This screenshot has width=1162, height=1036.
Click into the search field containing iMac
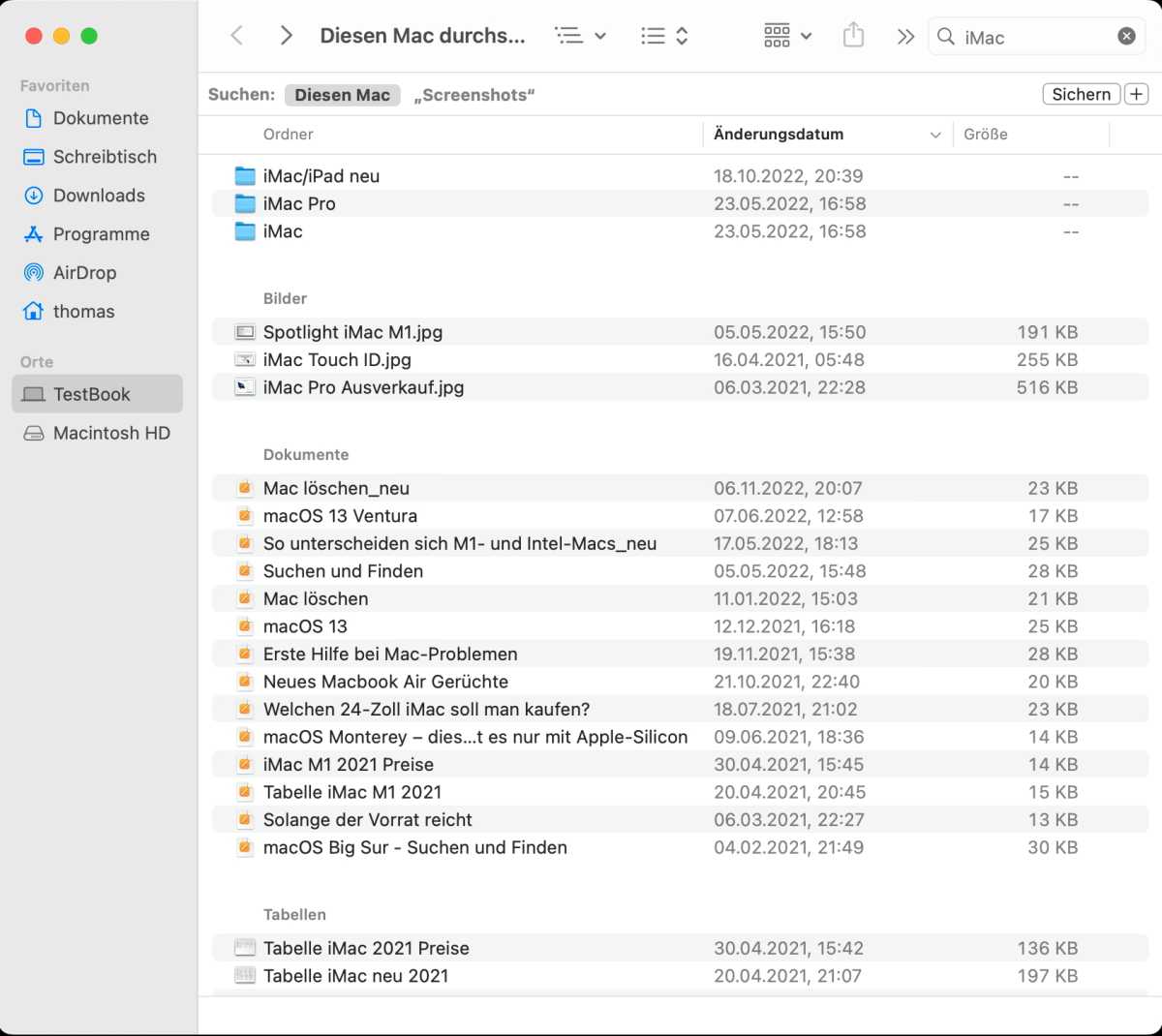point(1036,37)
